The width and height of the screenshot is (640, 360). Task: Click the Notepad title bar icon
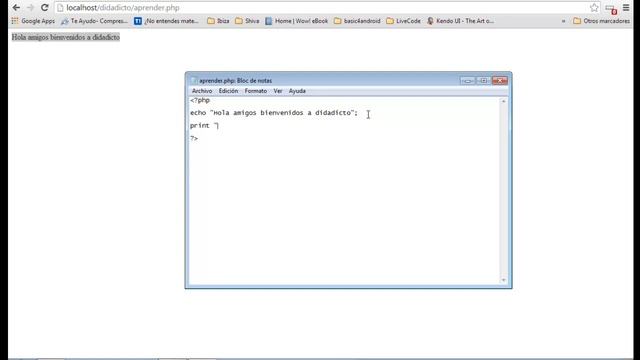[x=194, y=81]
